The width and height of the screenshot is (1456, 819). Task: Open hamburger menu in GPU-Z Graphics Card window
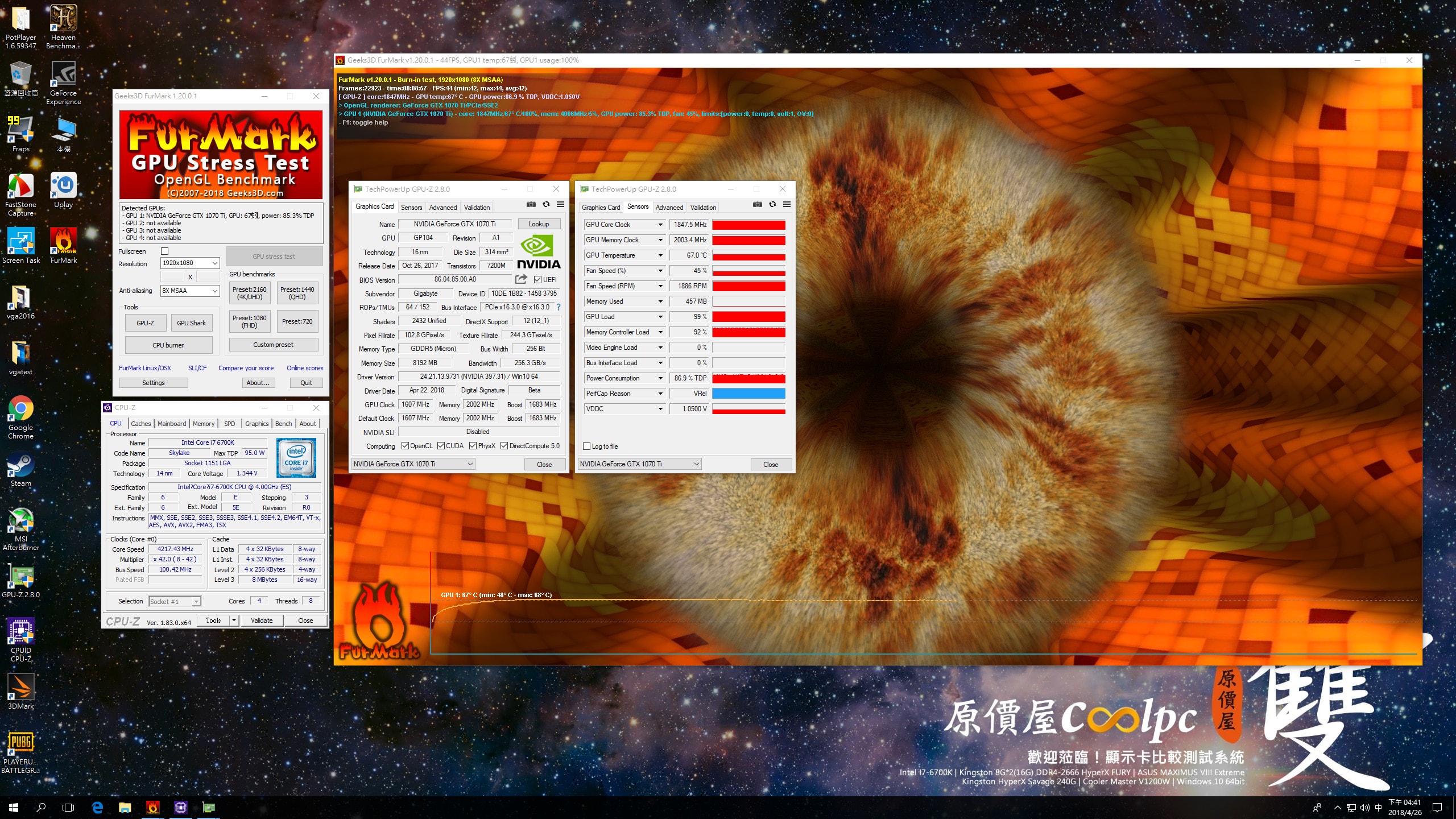pos(560,205)
